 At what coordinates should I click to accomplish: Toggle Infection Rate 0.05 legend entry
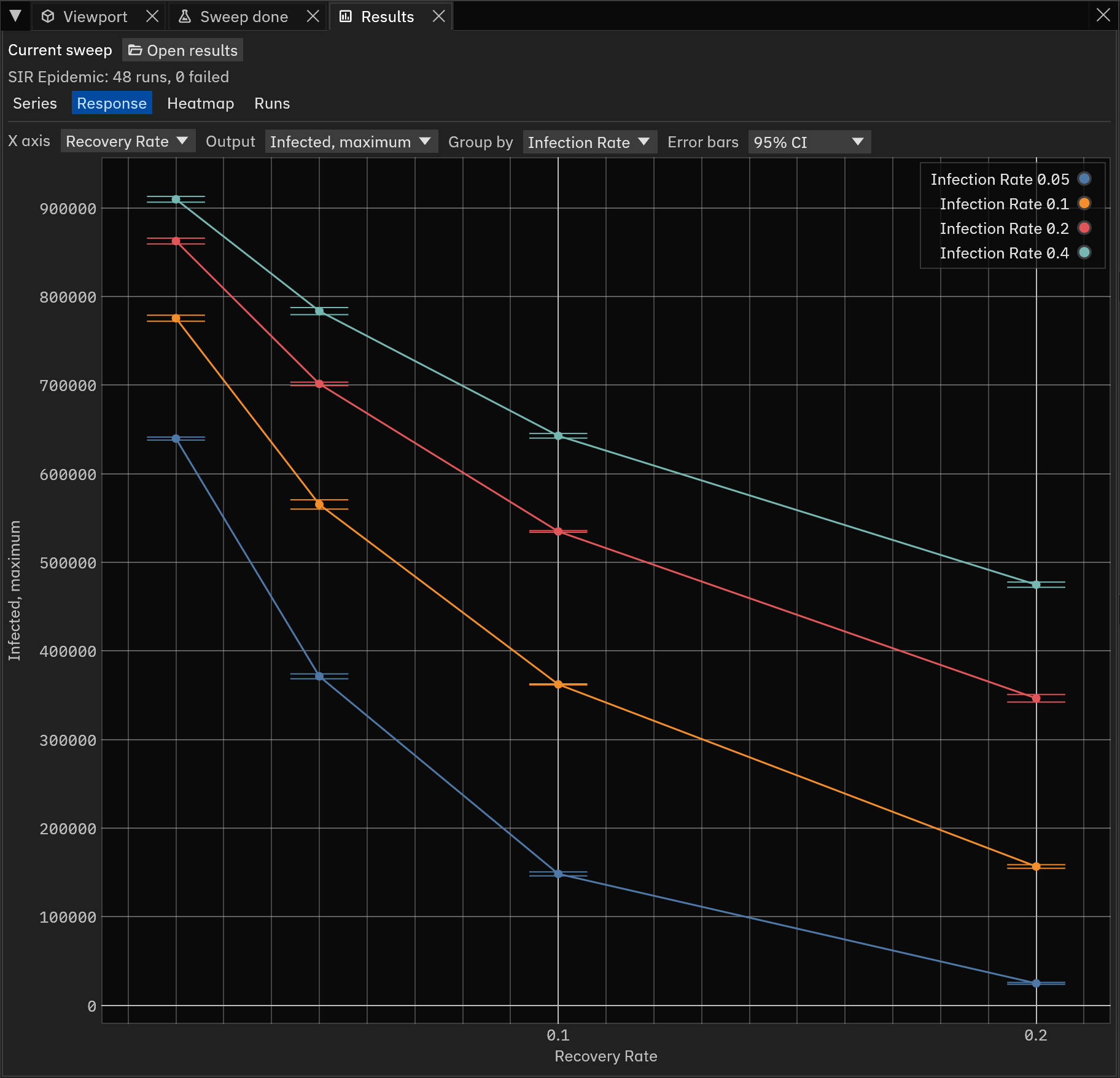tap(1011, 179)
